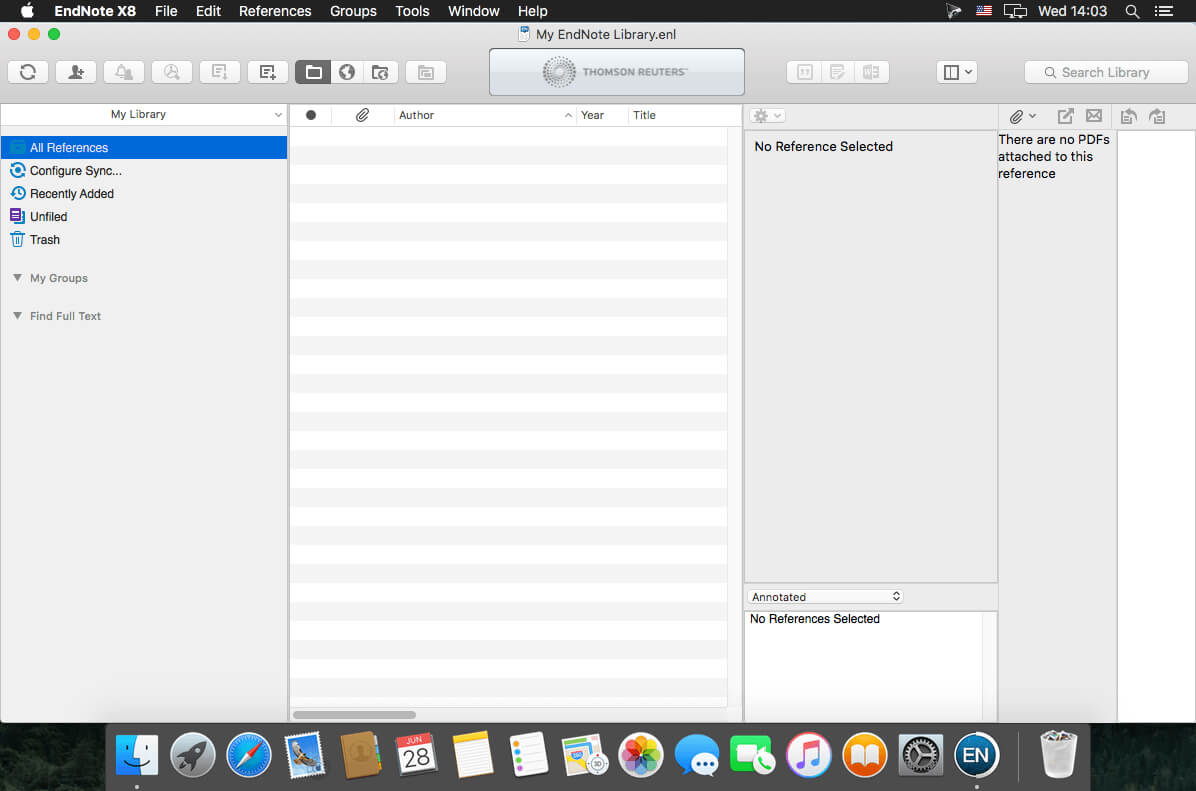Click the Share Library person icon
This screenshot has width=1196, height=791.
coord(76,72)
